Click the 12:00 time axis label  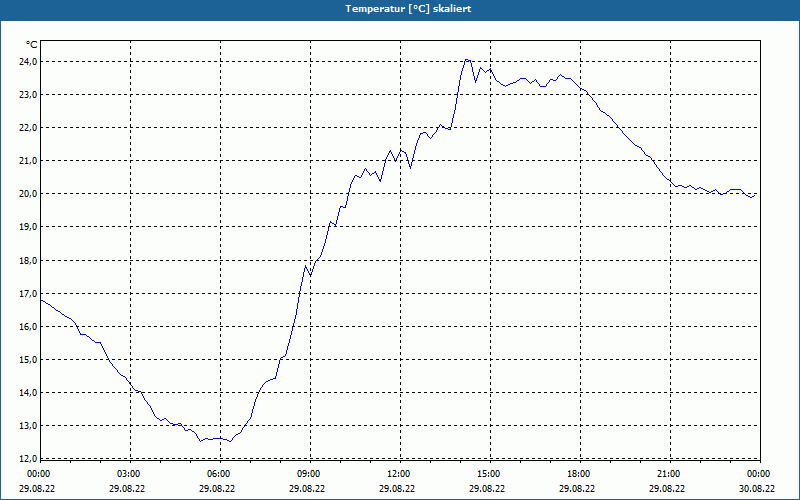398,474
